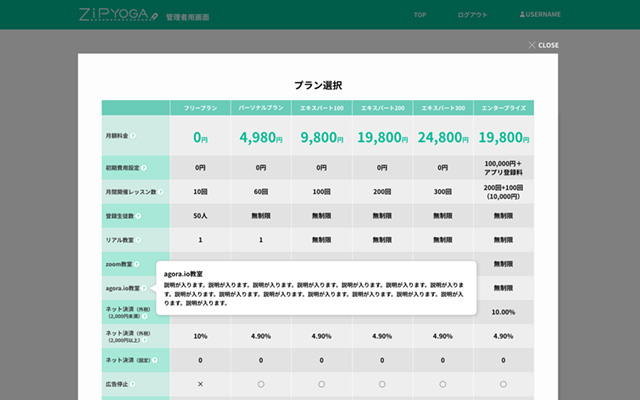Screen dimensions: 640x400
Task: Click the help icon beside 初期費用設定
Action: (144, 168)
